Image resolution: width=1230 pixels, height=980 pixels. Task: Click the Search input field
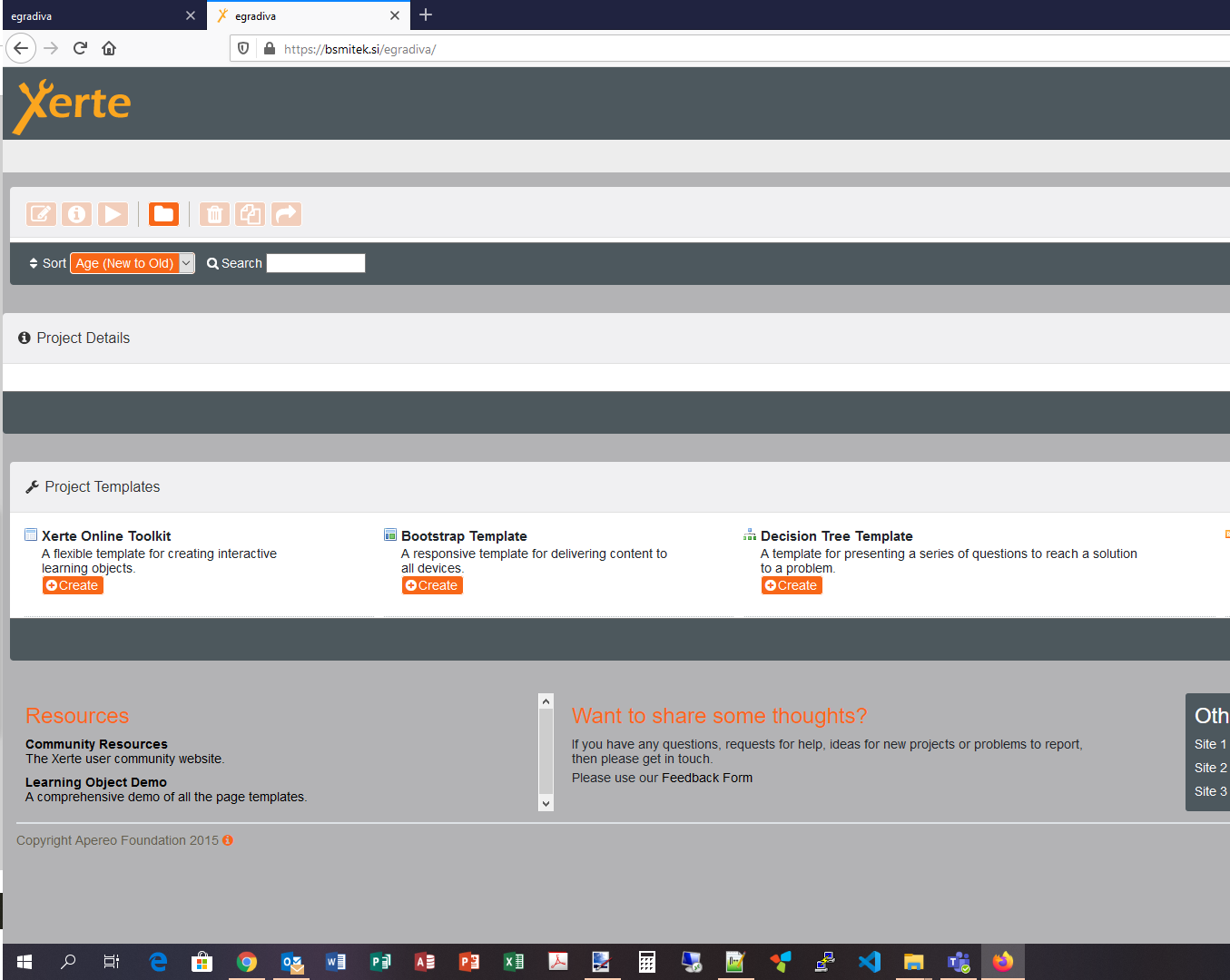316,263
